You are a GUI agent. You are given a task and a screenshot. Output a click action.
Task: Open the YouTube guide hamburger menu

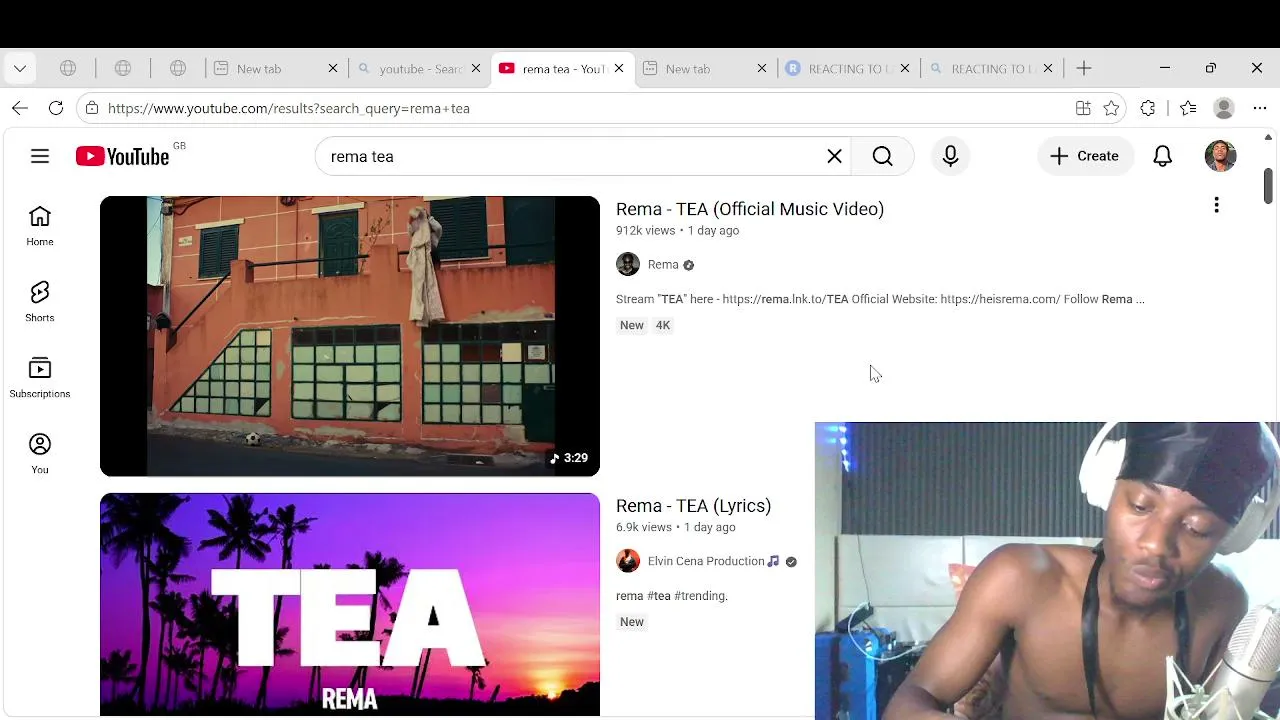[x=40, y=156]
